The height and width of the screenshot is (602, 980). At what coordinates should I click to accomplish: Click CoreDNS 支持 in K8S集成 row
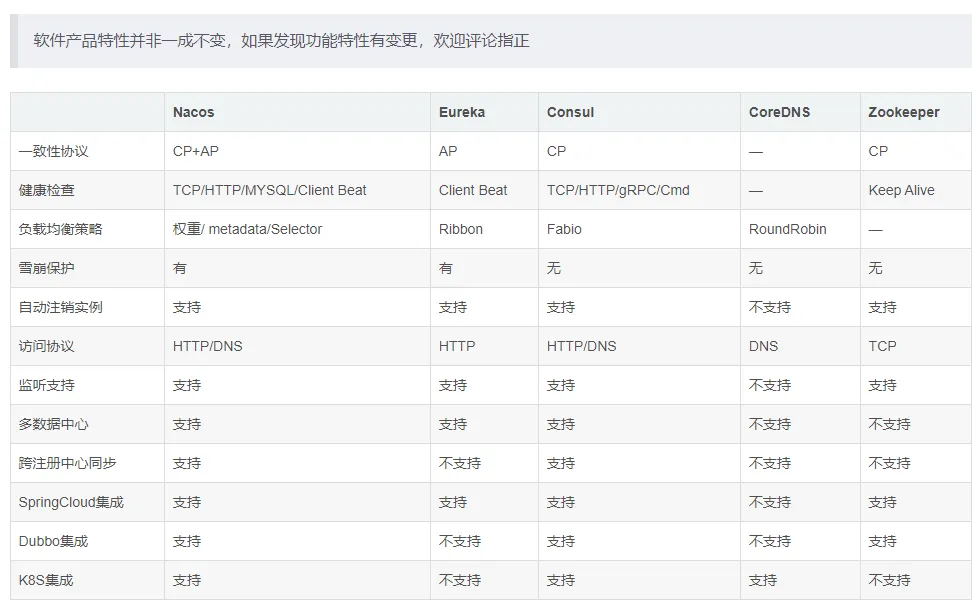[x=763, y=580]
